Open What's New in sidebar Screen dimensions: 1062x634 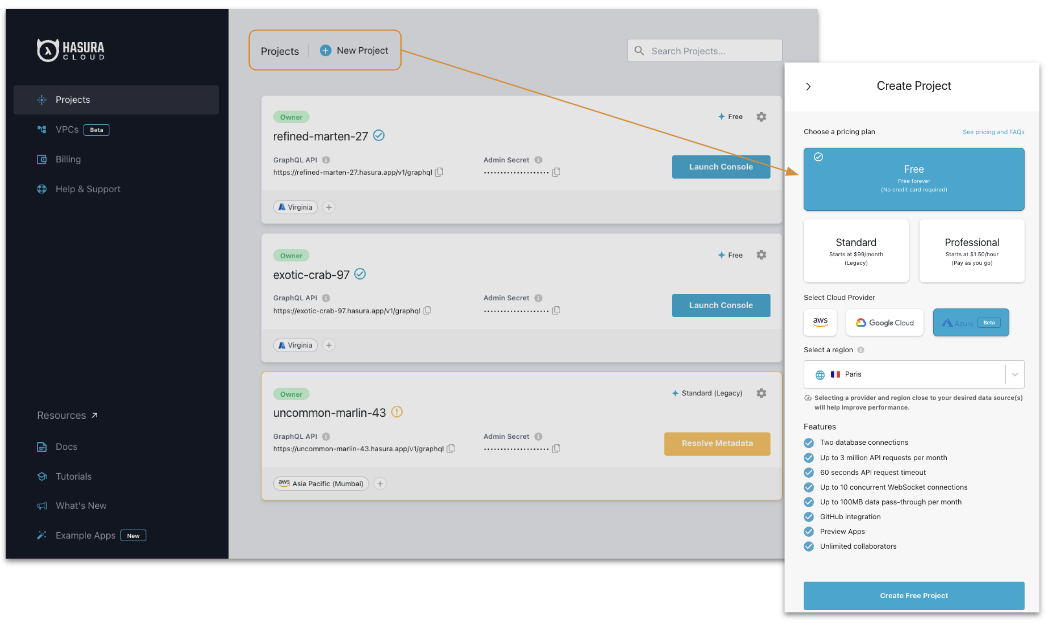[x=71, y=506]
